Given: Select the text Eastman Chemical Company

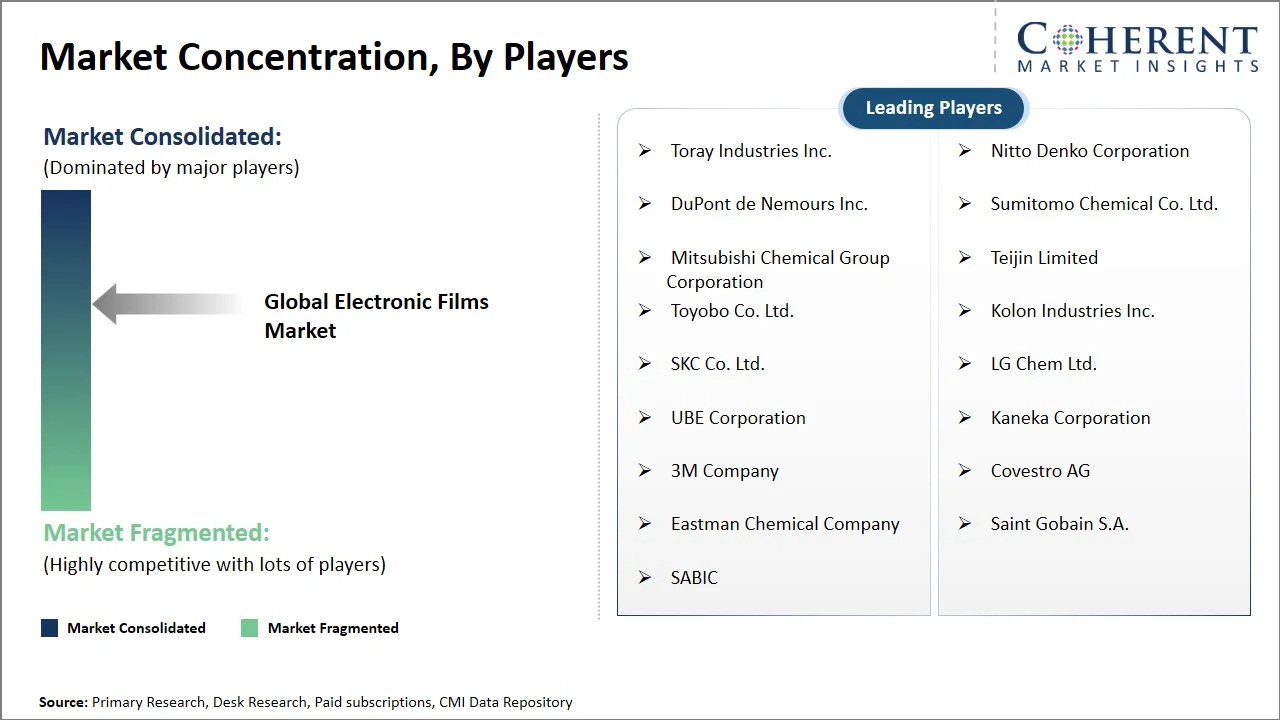Looking at the screenshot, I should tap(785, 524).
